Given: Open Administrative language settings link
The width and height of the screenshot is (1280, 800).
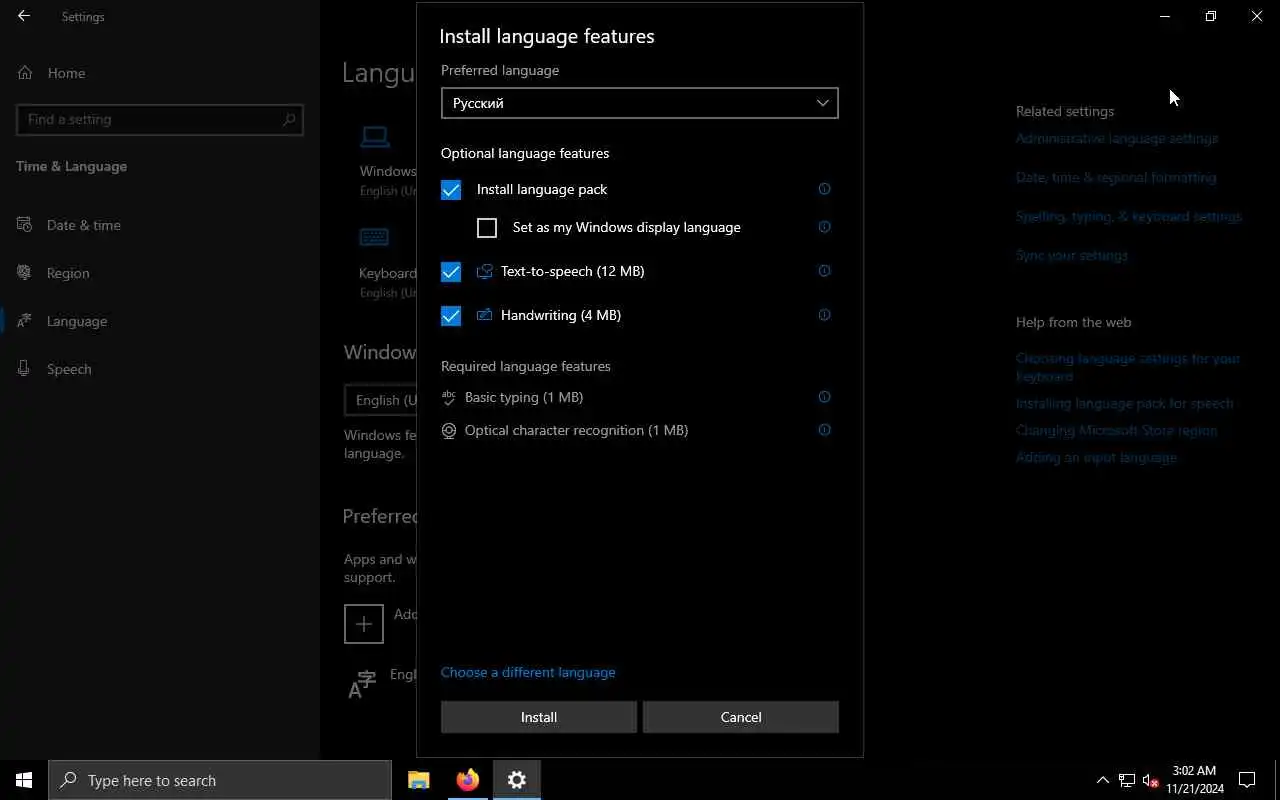Looking at the screenshot, I should click(1117, 138).
